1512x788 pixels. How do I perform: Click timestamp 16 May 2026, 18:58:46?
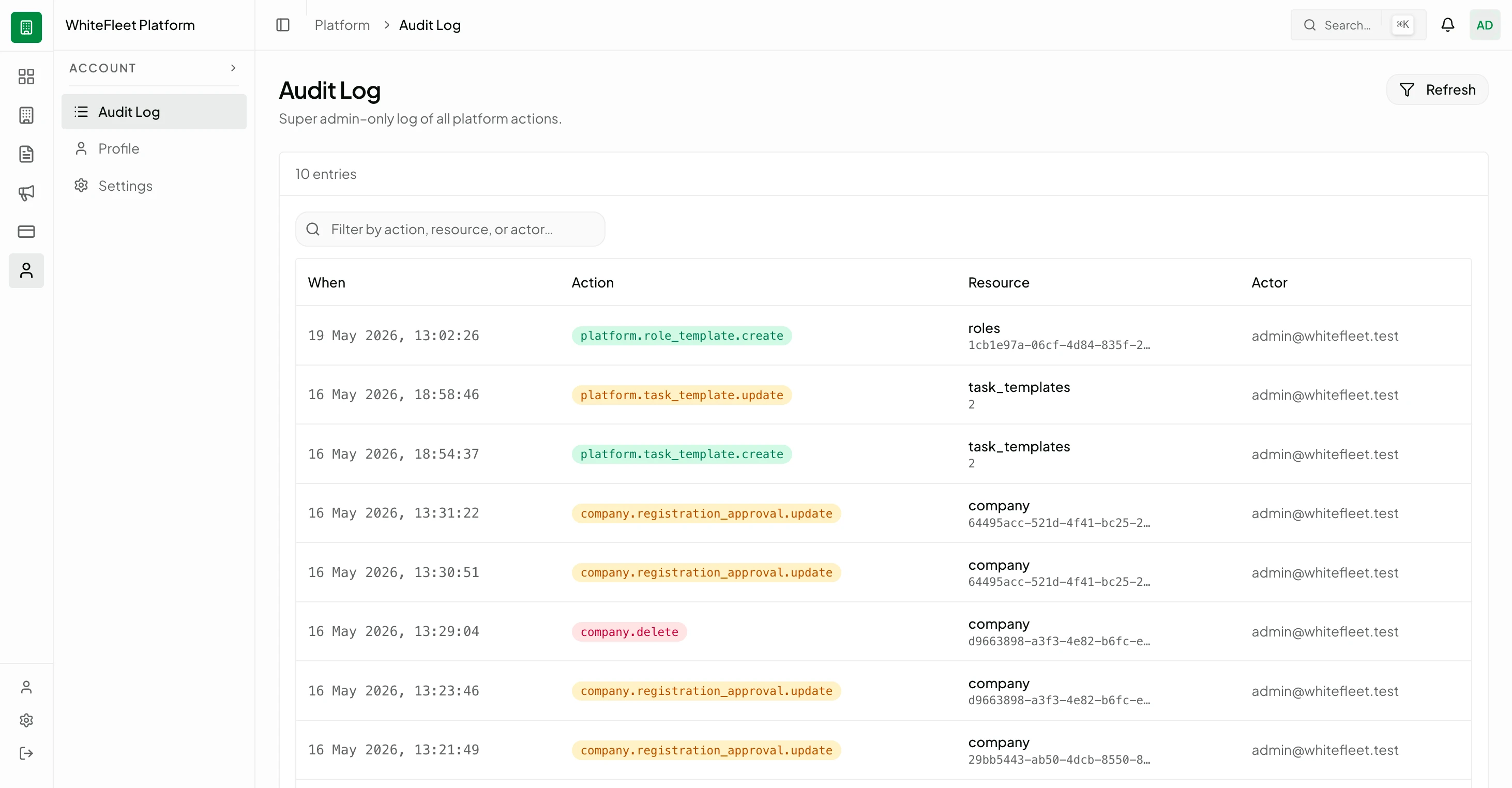tap(394, 395)
